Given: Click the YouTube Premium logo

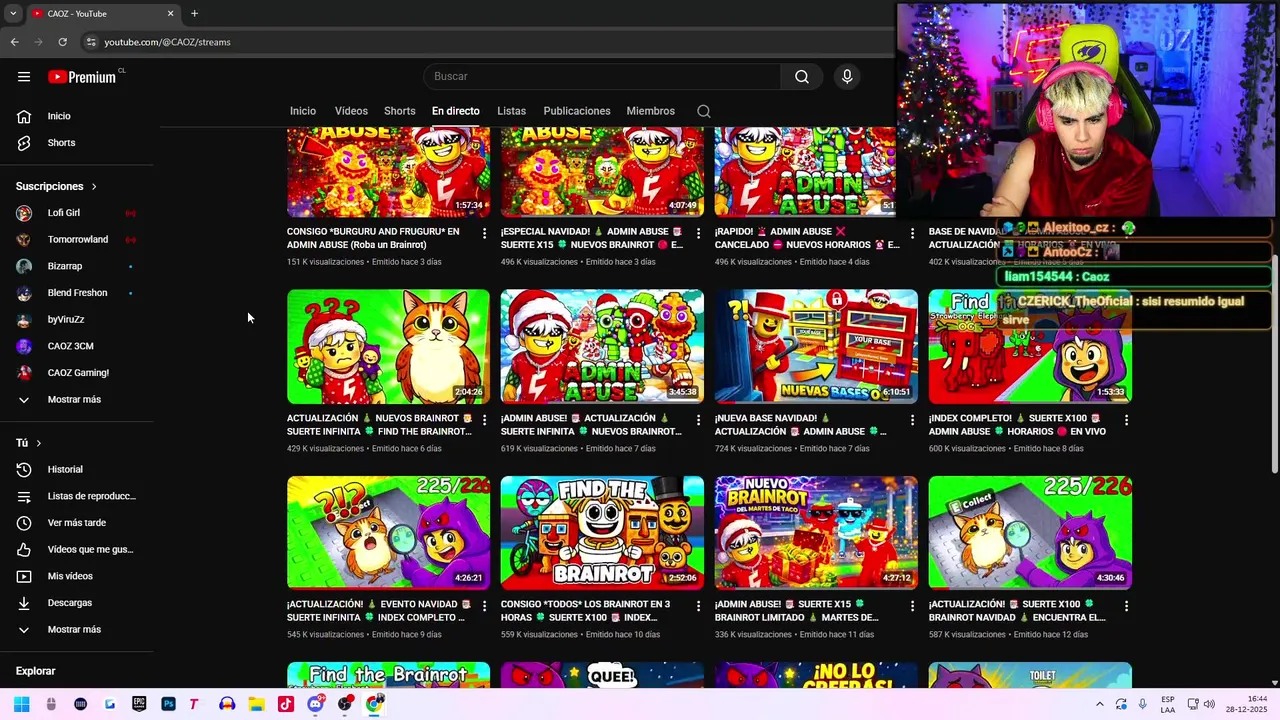Looking at the screenshot, I should coord(82,77).
